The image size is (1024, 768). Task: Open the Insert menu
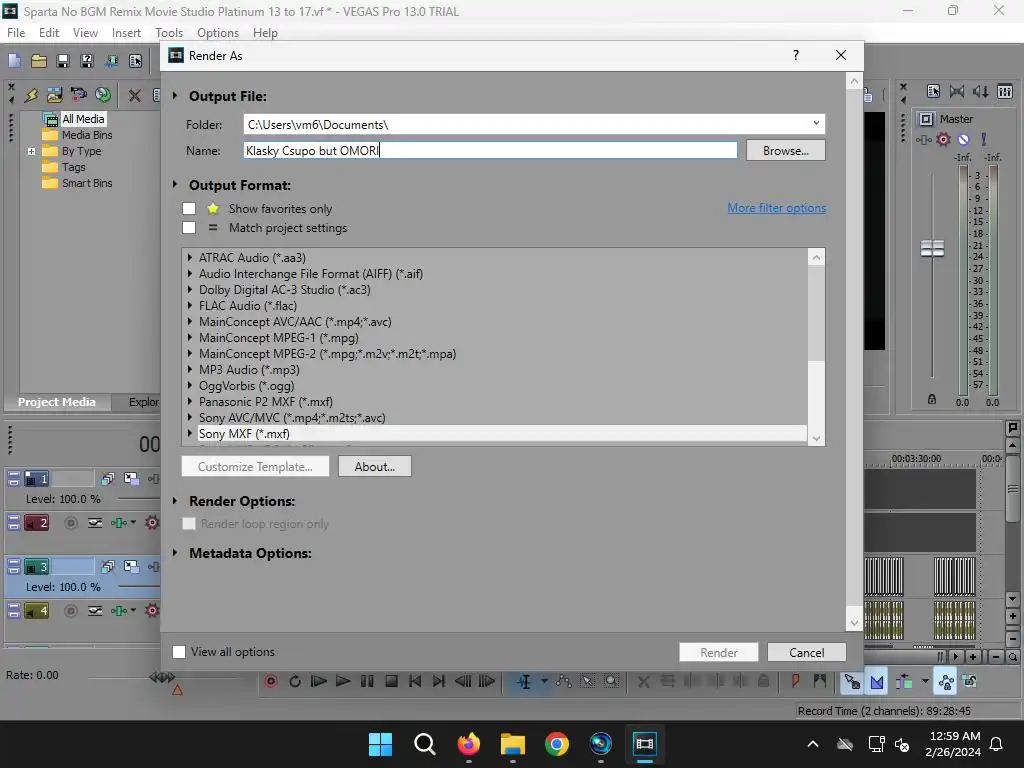(126, 33)
